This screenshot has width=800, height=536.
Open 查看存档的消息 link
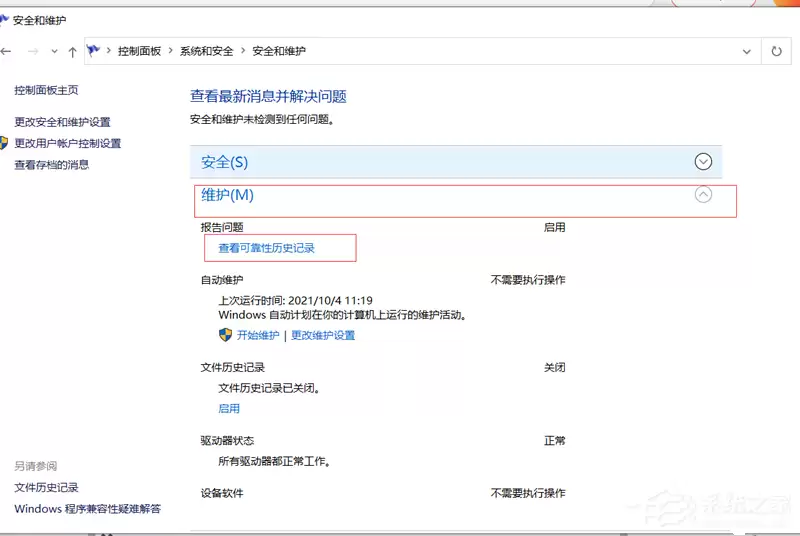[52, 165]
